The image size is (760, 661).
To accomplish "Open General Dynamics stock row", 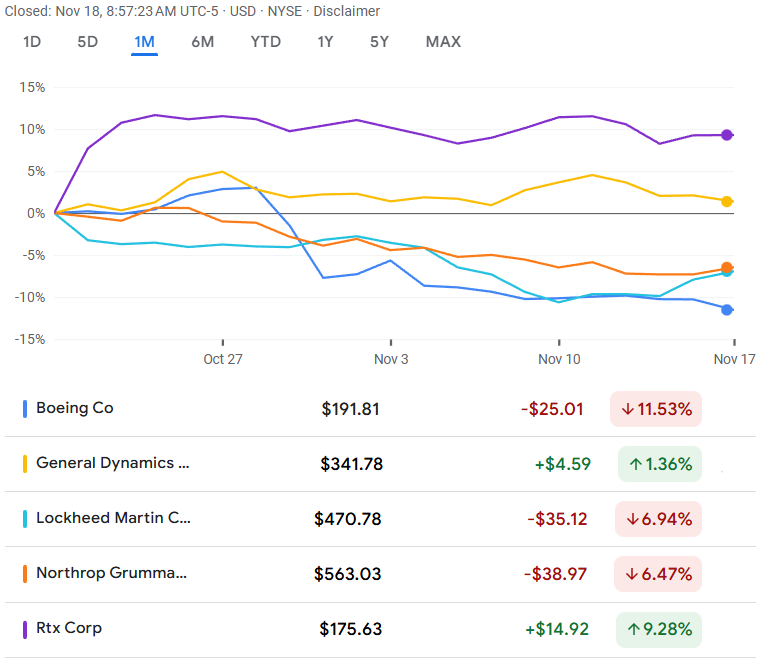I will [x=380, y=464].
